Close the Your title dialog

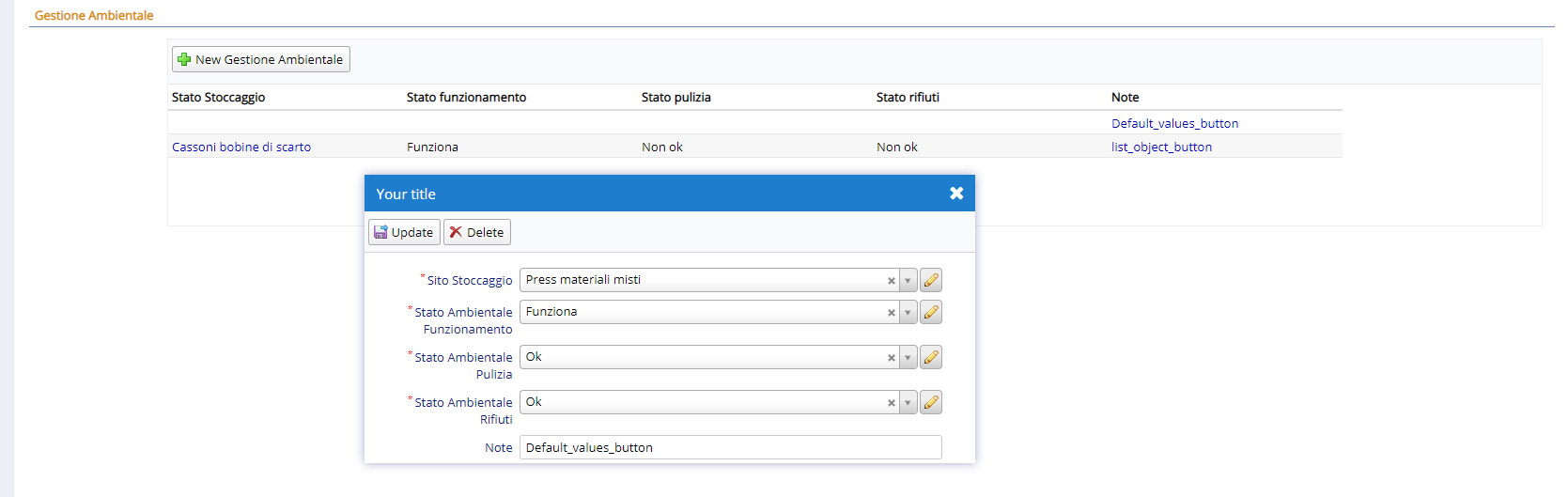[x=956, y=193]
